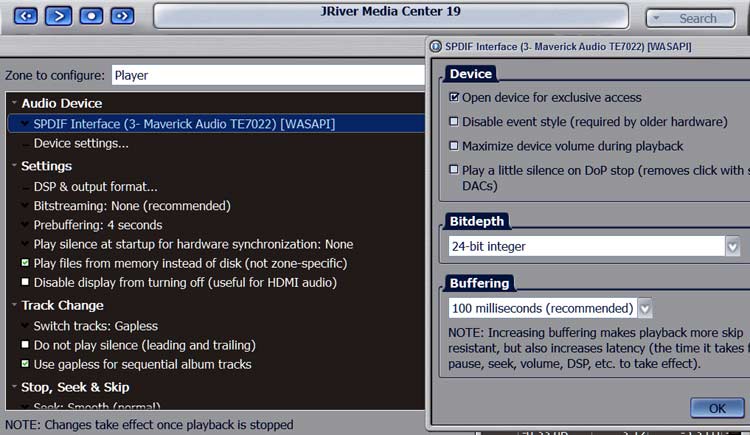
Task: Open Device settings
Action: 81,143
